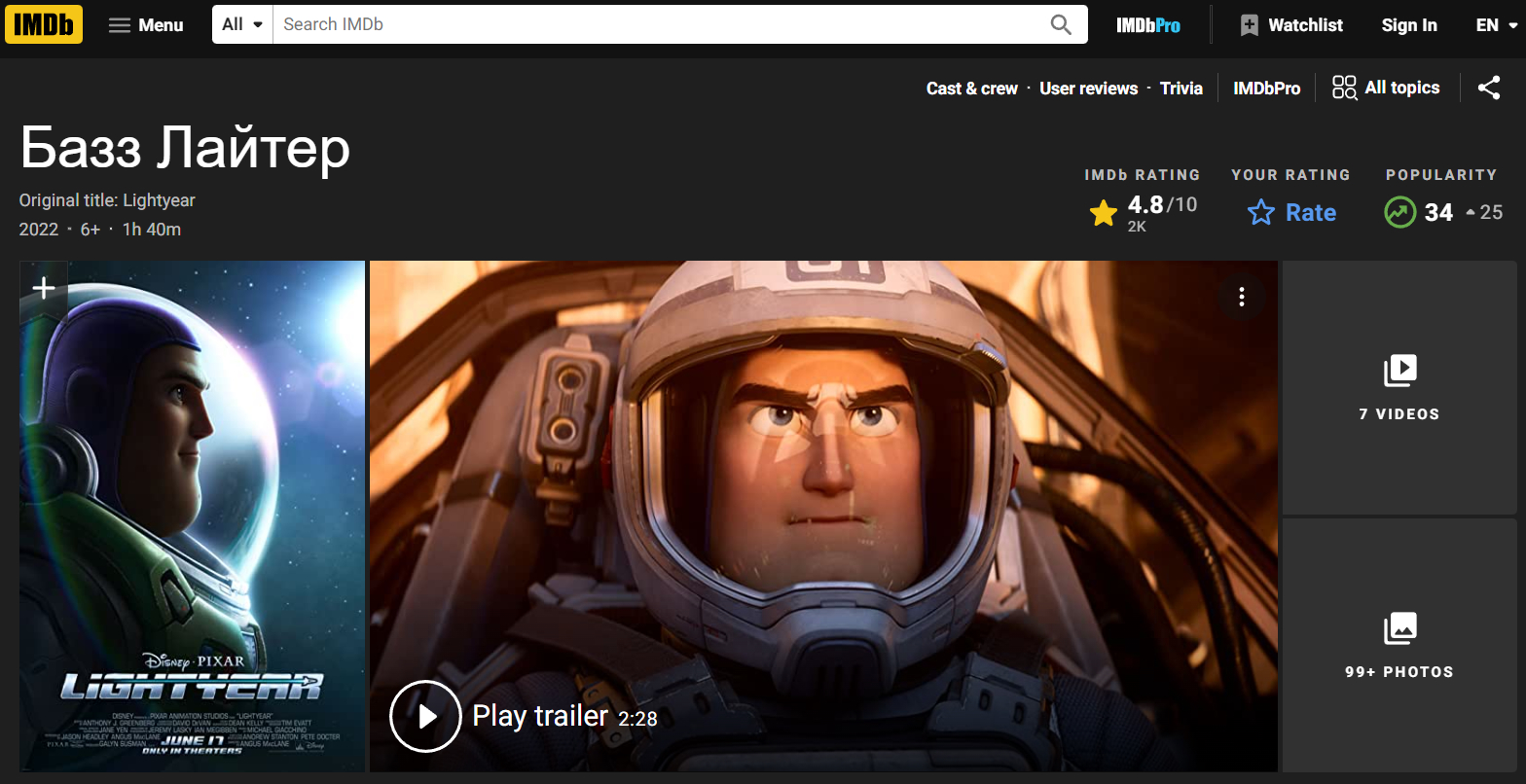Screen dimensions: 1526x784
Task: Open the three-dot video options menu
Action: [1241, 297]
